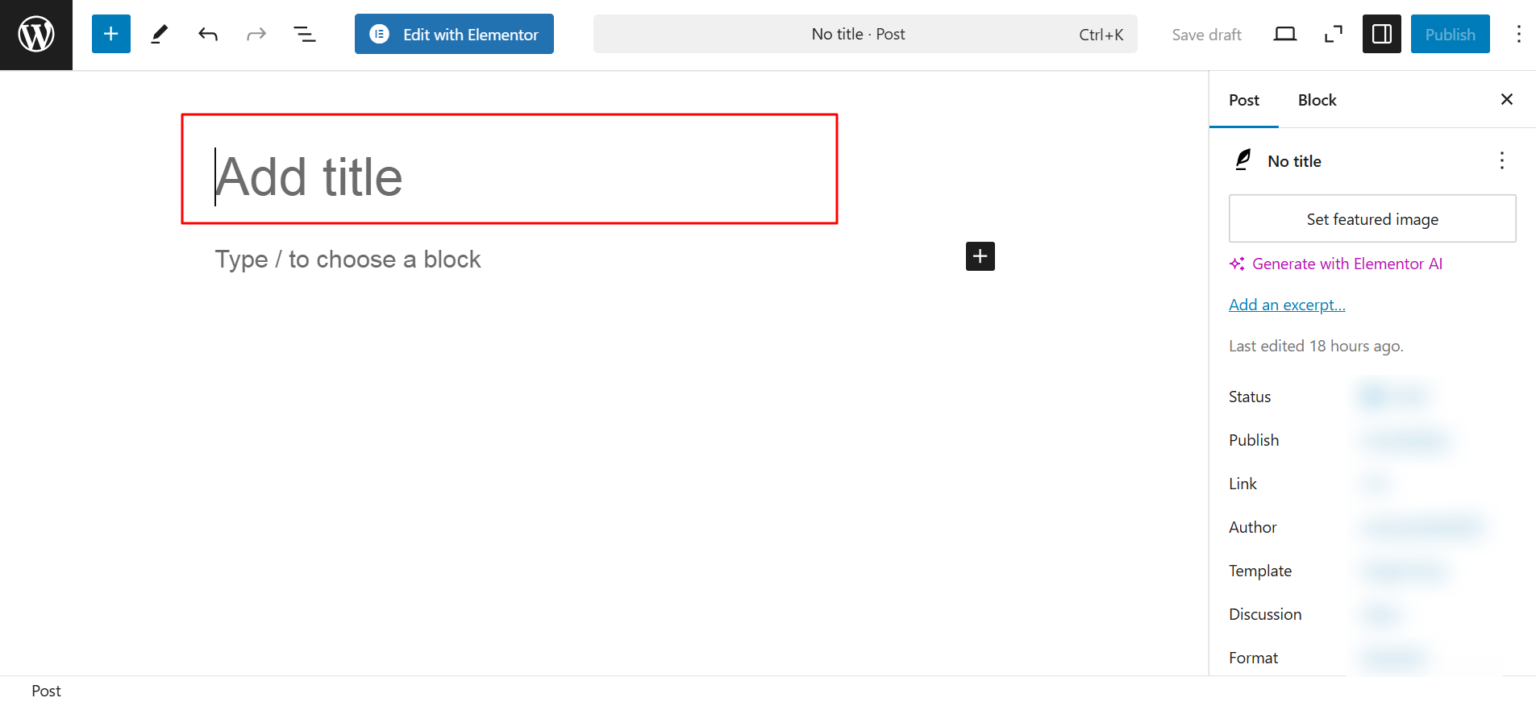Click Edit with Elementor
Image resolution: width=1536 pixels, height=702 pixels.
[x=453, y=33]
